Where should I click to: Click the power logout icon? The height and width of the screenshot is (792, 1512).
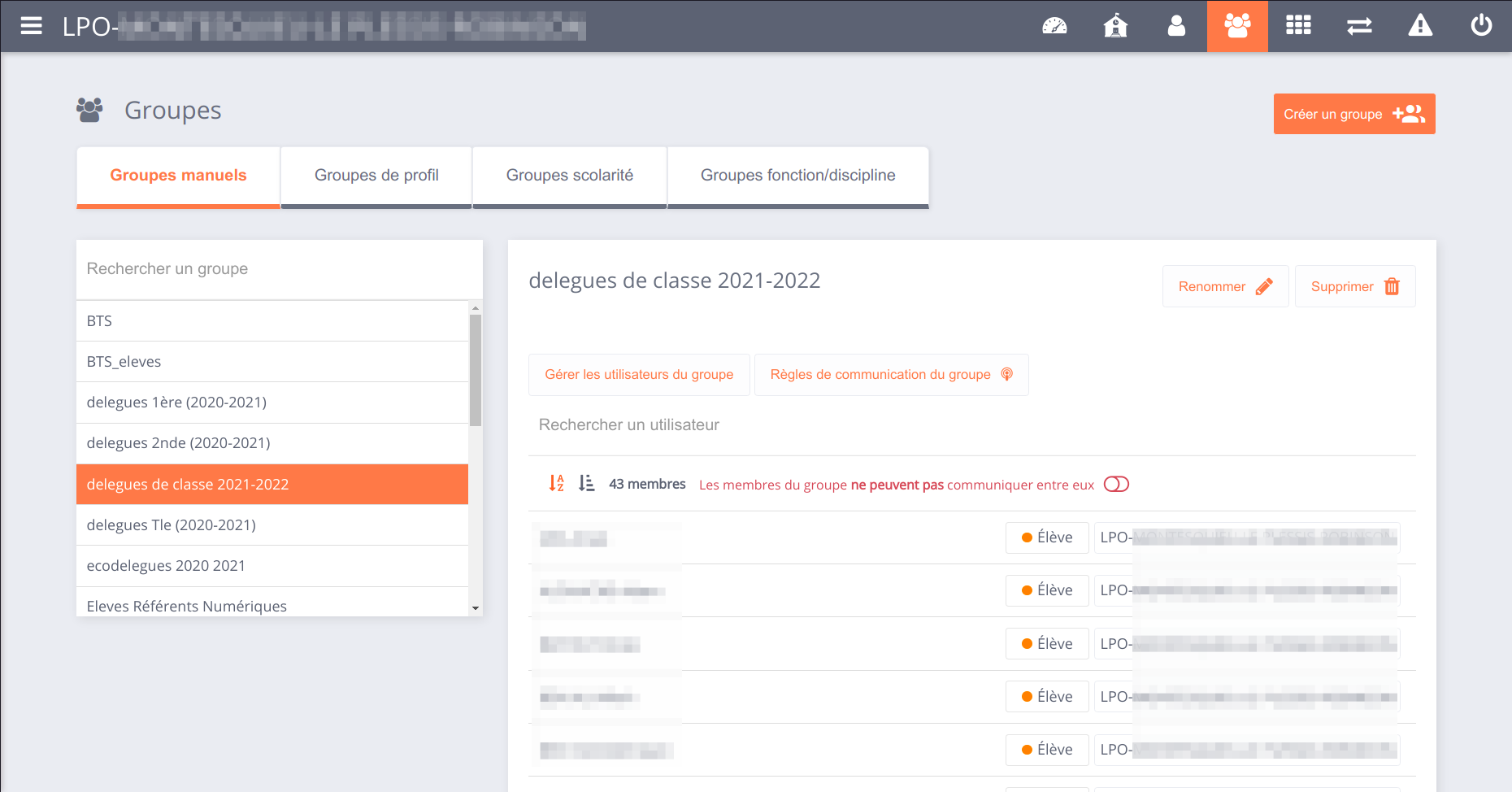tap(1481, 26)
